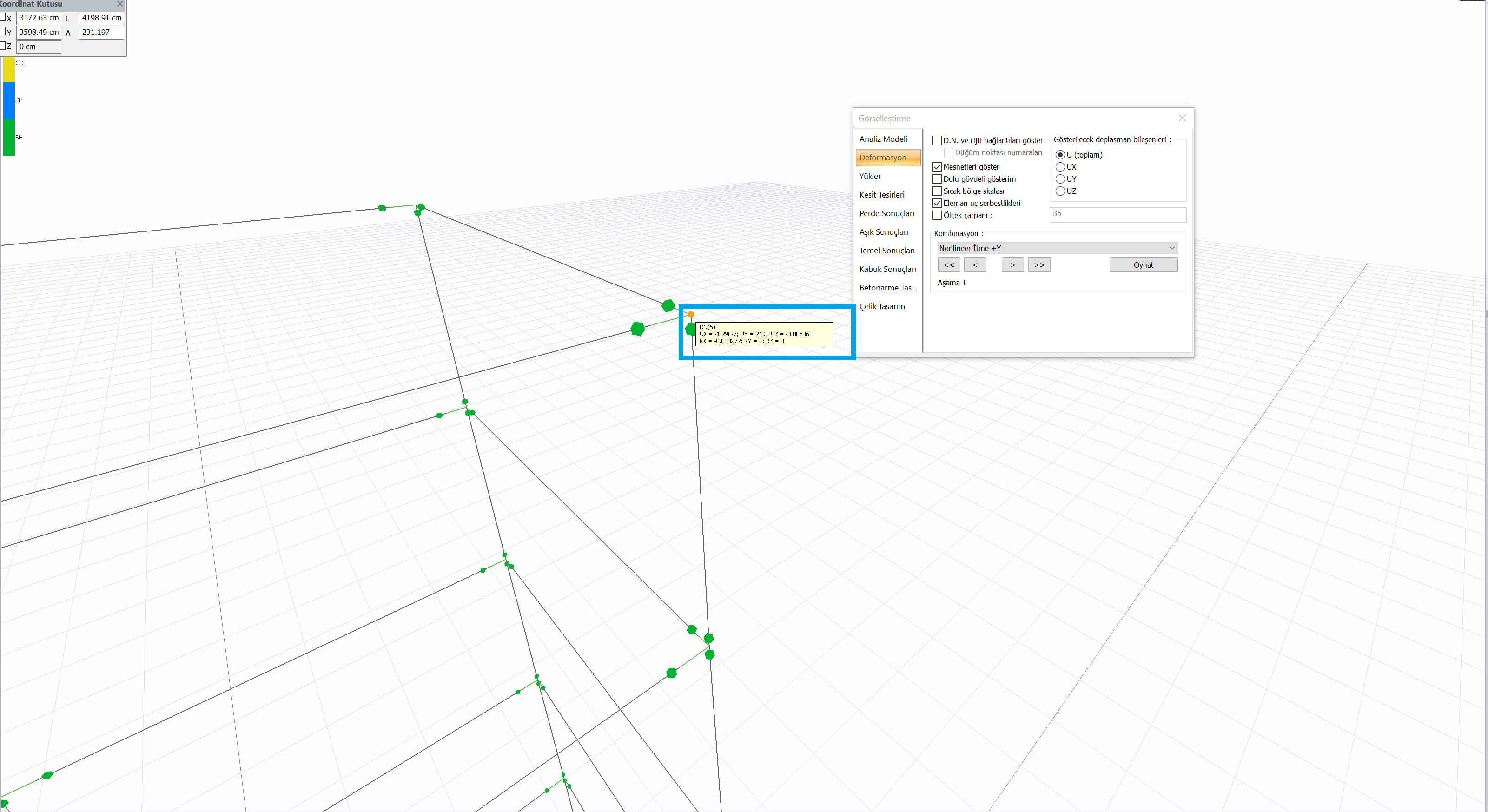The height and width of the screenshot is (812, 1488).
Task: Click the X coordinate input field
Action: [39, 18]
